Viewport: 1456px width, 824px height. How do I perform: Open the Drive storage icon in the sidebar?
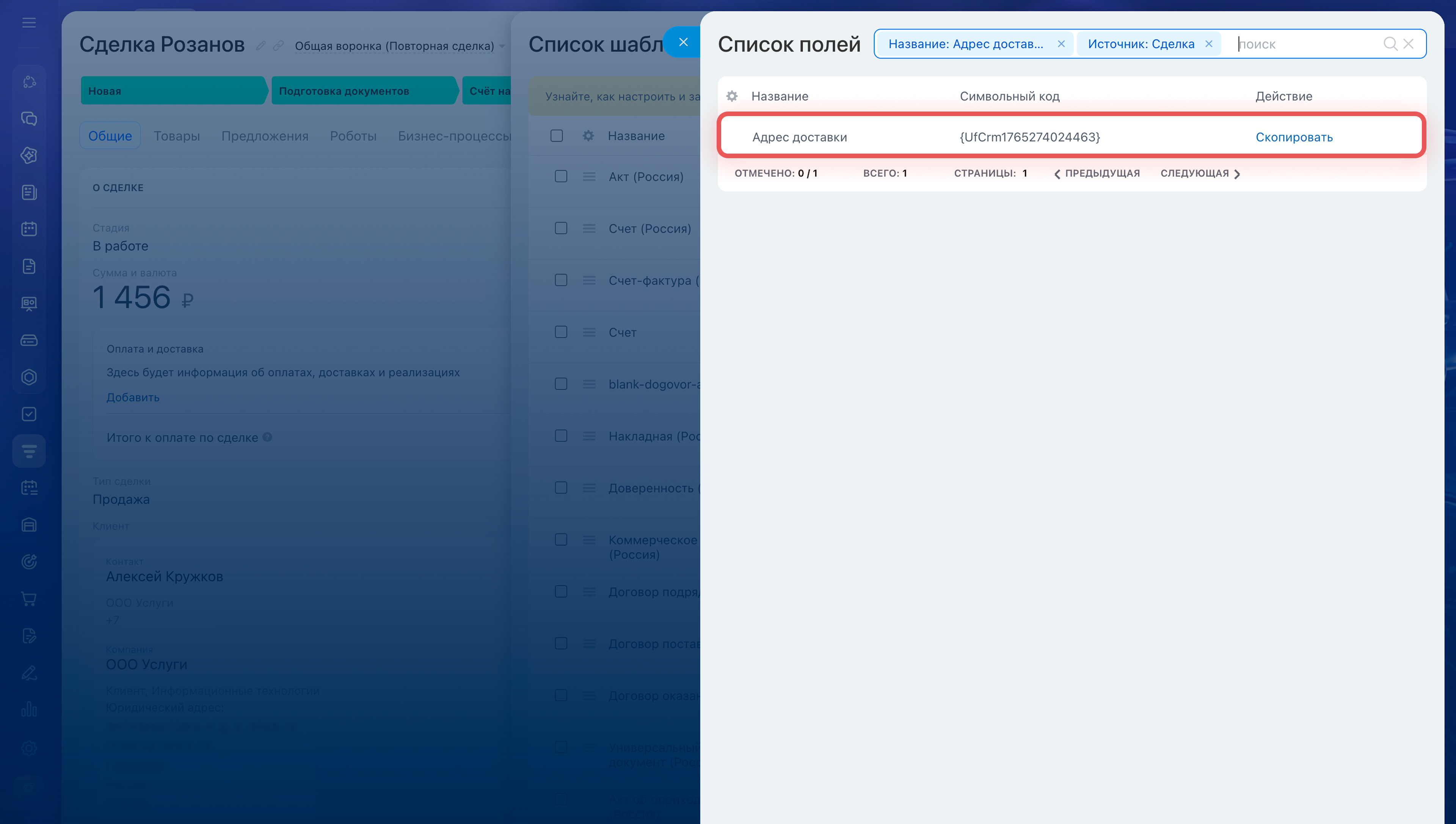[x=29, y=340]
